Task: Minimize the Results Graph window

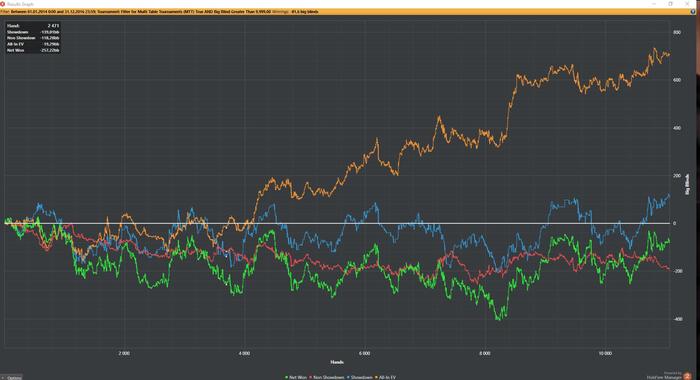Action: pyautogui.click(x=654, y=4)
